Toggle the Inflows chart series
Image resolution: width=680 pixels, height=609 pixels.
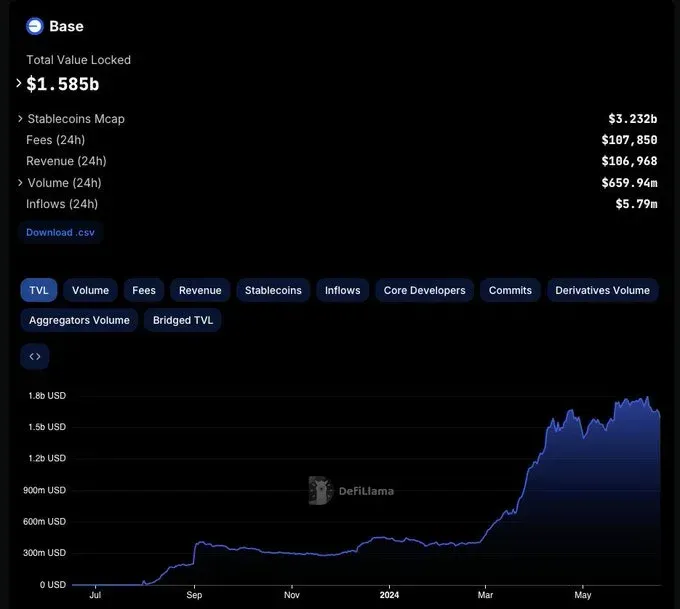pos(343,290)
